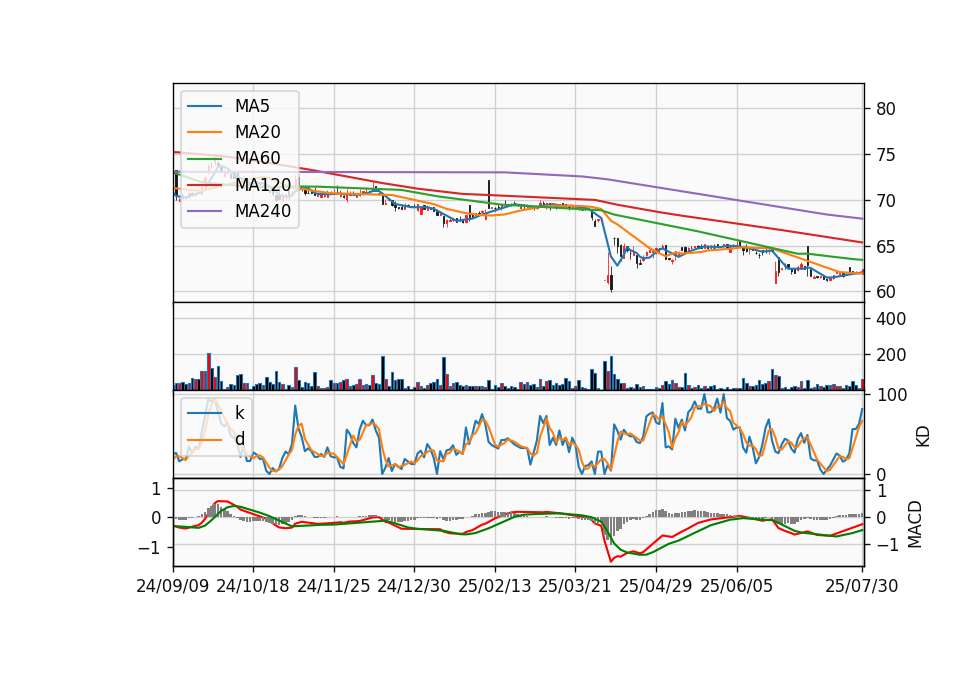Click the 25/02/13 date label

click(495, 586)
